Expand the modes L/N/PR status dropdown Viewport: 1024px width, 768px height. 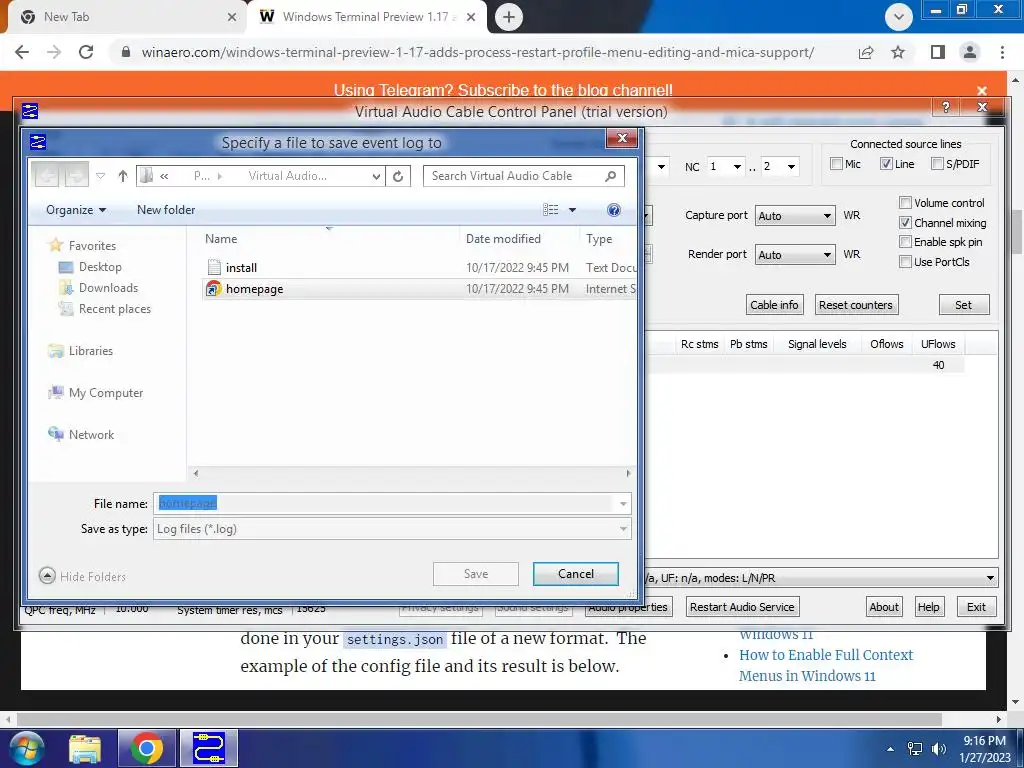click(990, 577)
